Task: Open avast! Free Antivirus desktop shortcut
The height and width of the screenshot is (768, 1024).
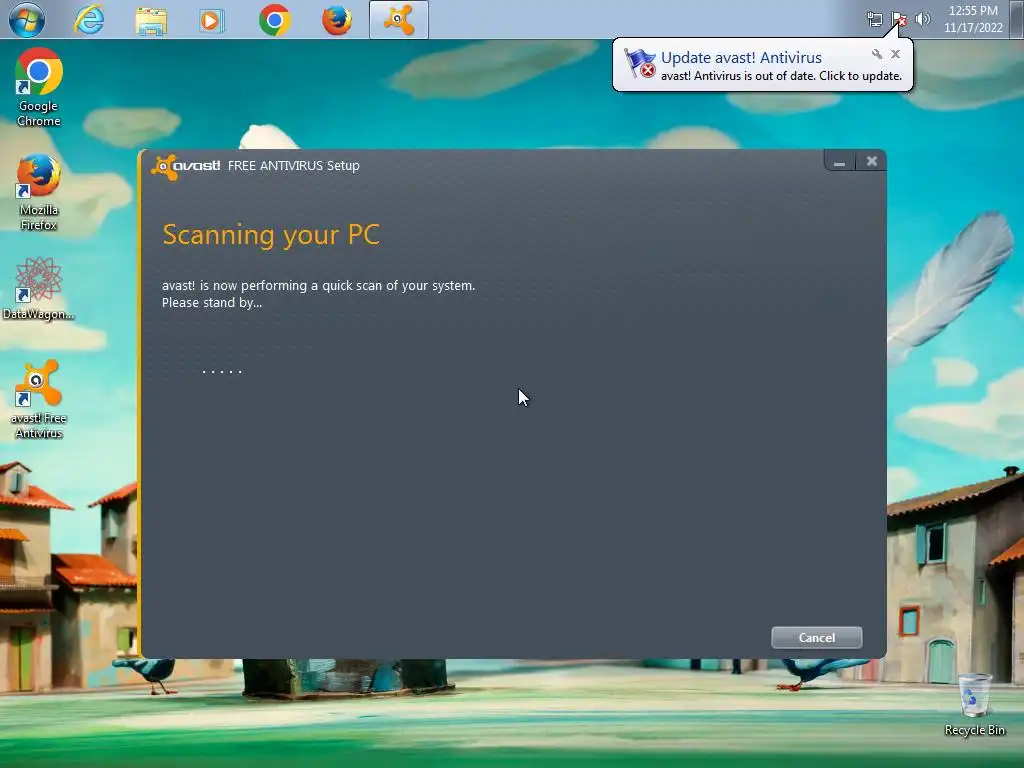Action: coord(39,399)
